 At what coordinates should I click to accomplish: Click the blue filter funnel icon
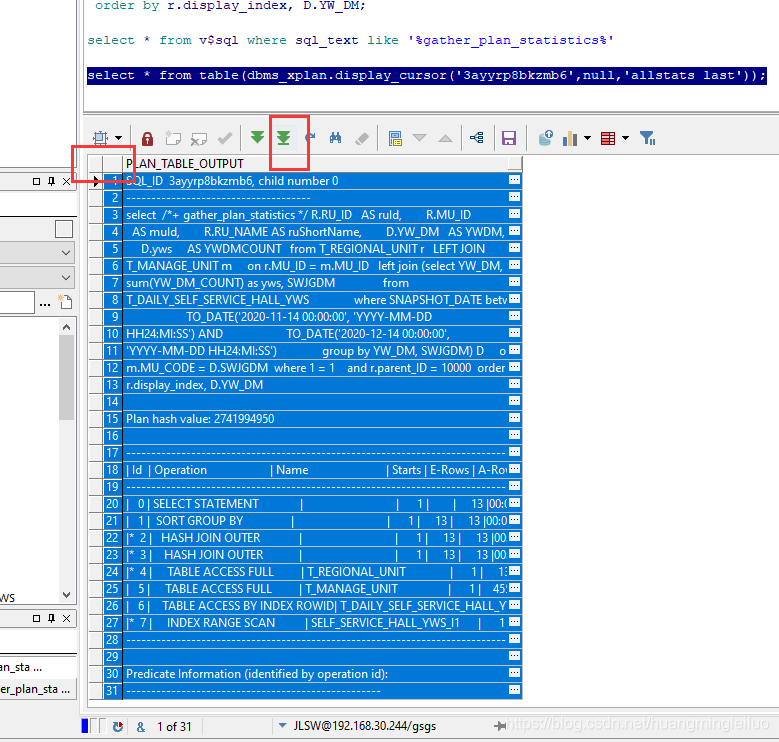point(647,138)
